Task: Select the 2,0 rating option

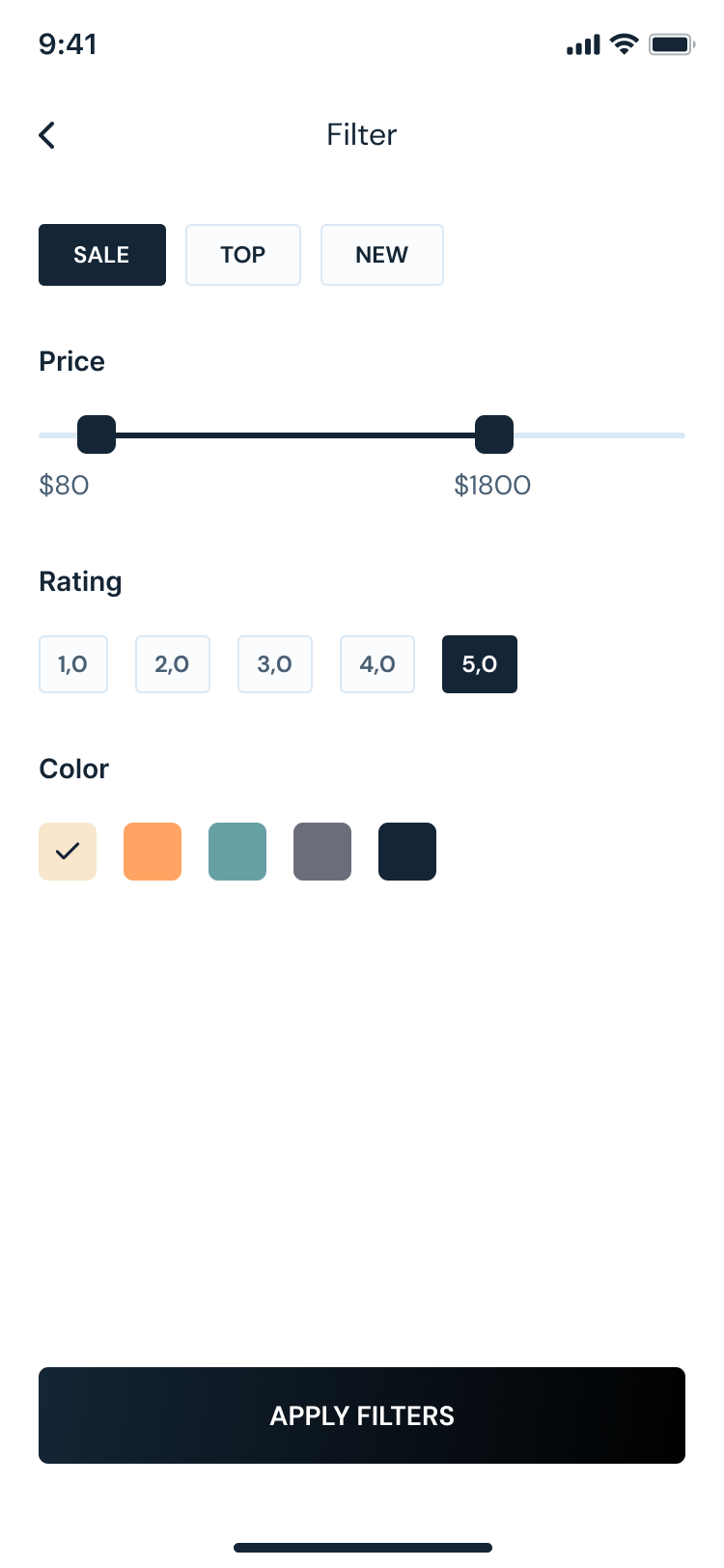Action: pos(173,664)
